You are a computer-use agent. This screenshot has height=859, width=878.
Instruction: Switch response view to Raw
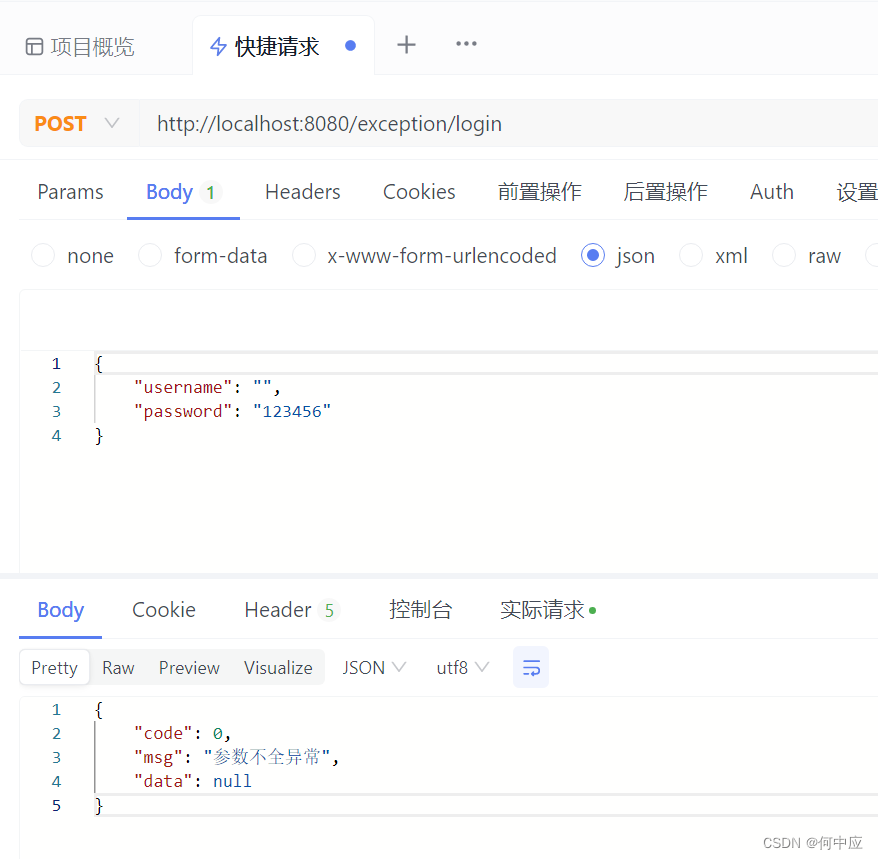[x=118, y=667]
